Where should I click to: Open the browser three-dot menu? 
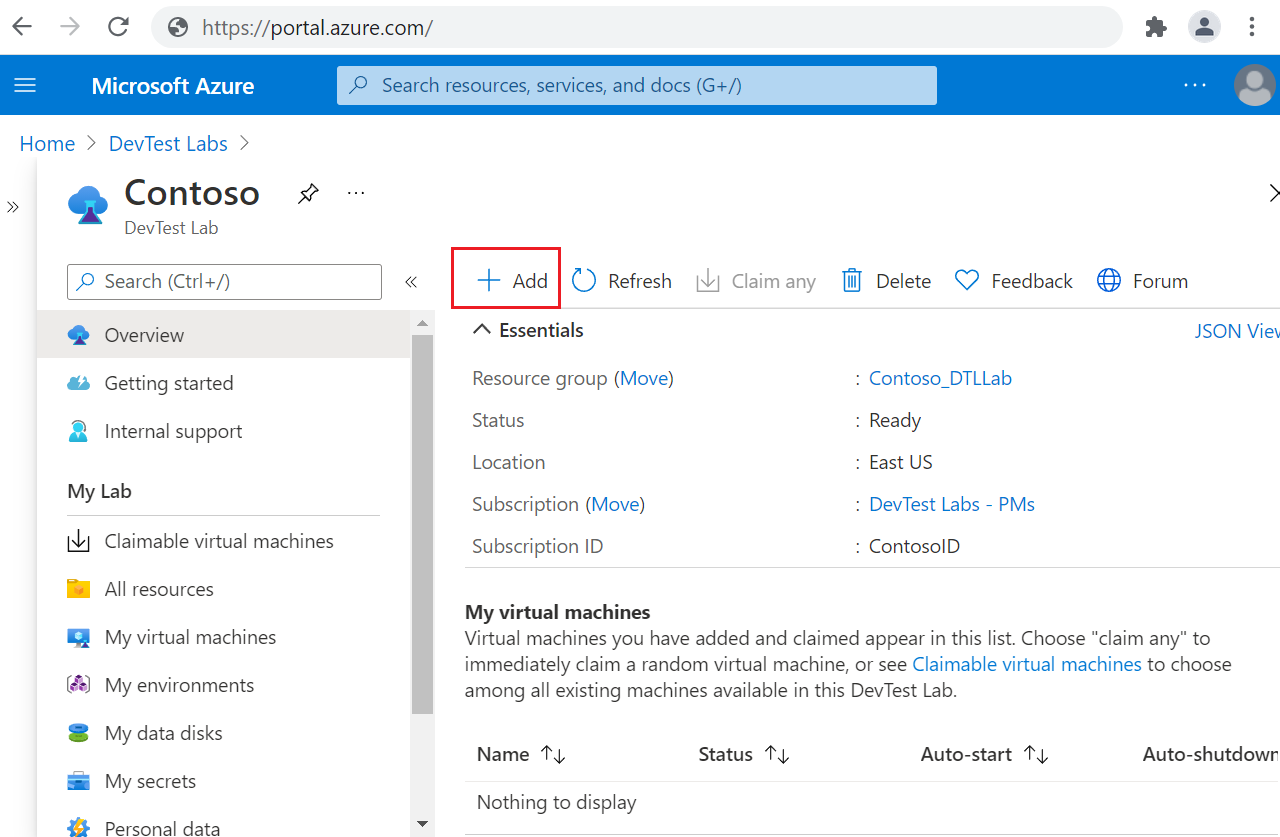point(1252,27)
